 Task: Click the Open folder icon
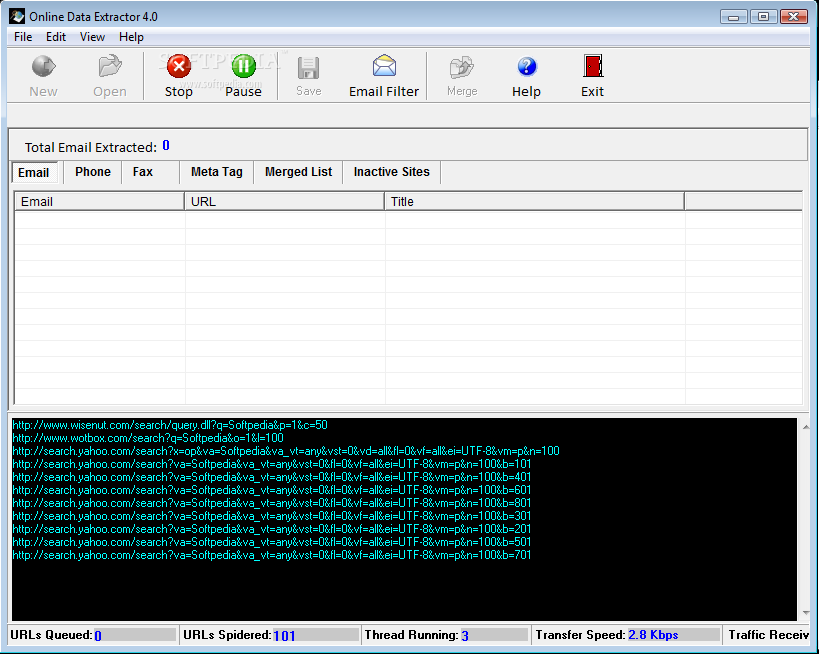click(x=110, y=66)
